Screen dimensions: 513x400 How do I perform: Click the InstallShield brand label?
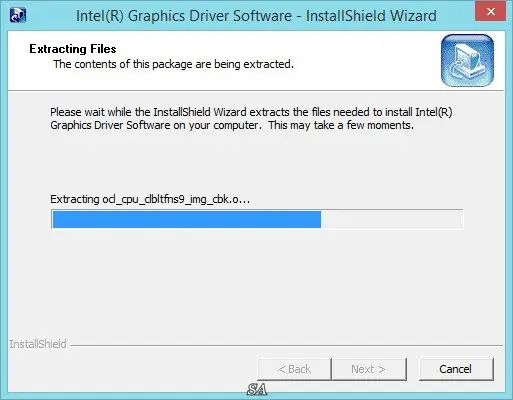38,344
